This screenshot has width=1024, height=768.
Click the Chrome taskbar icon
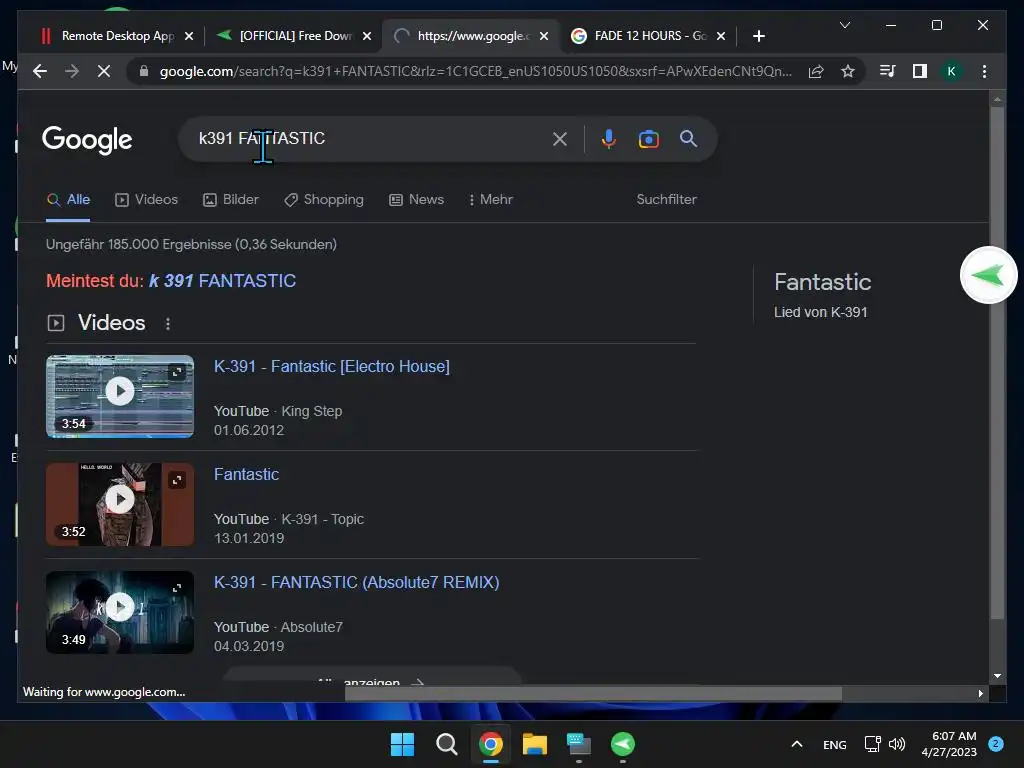pos(490,744)
